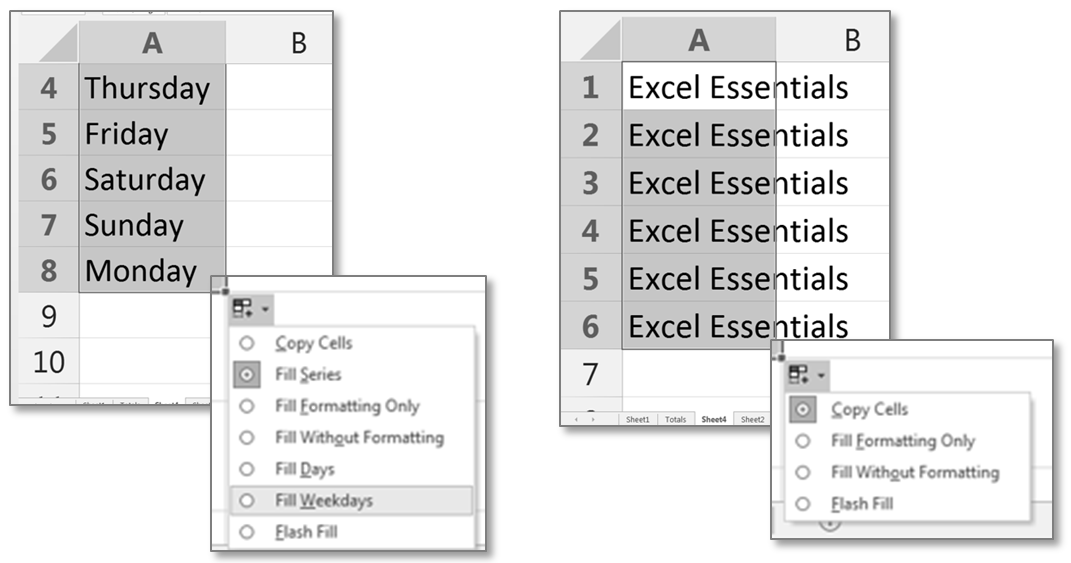Click the Sheet4 tab
The height and width of the screenshot is (563, 1071).
pyautogui.click(x=713, y=420)
